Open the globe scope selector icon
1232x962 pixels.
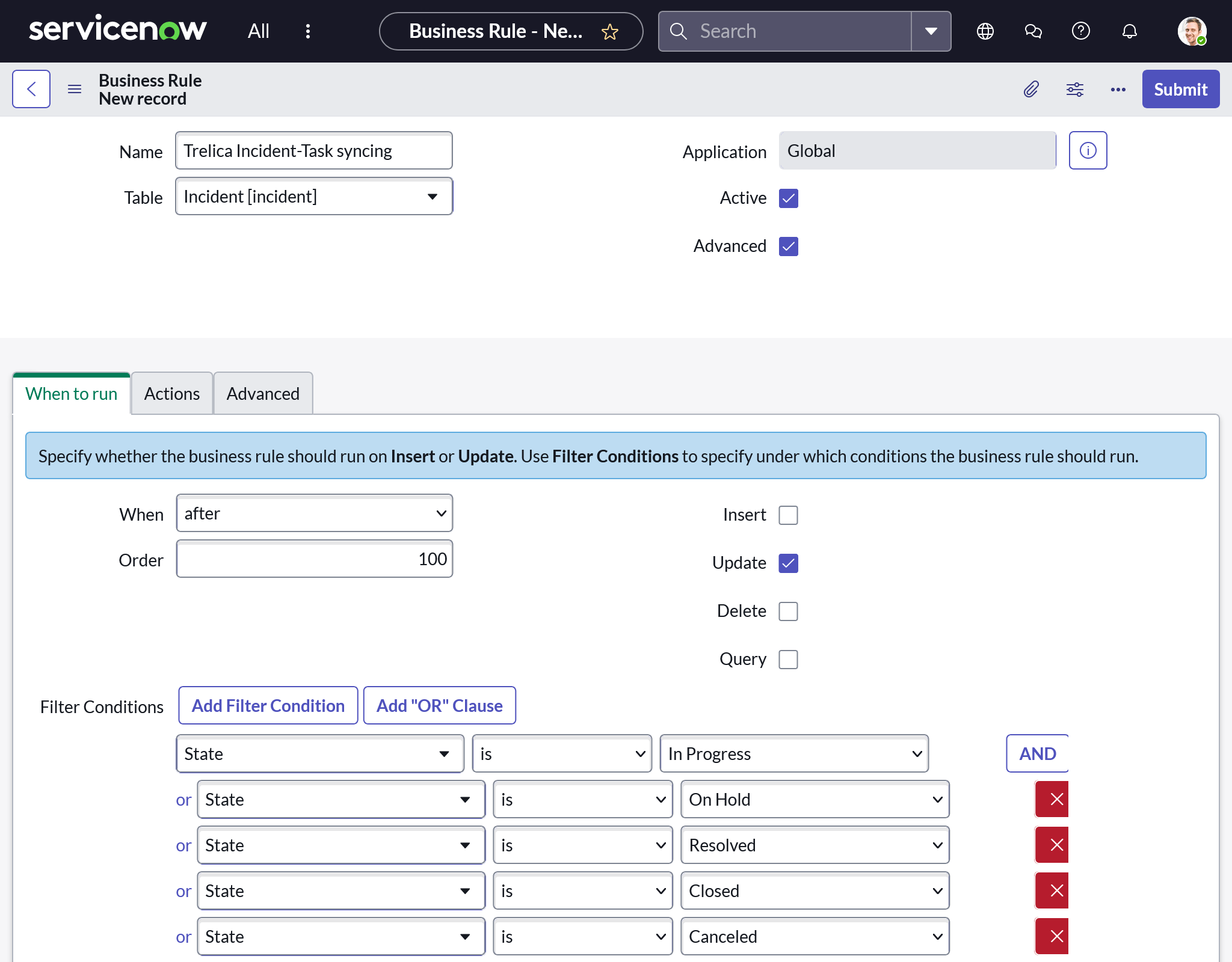(x=985, y=31)
